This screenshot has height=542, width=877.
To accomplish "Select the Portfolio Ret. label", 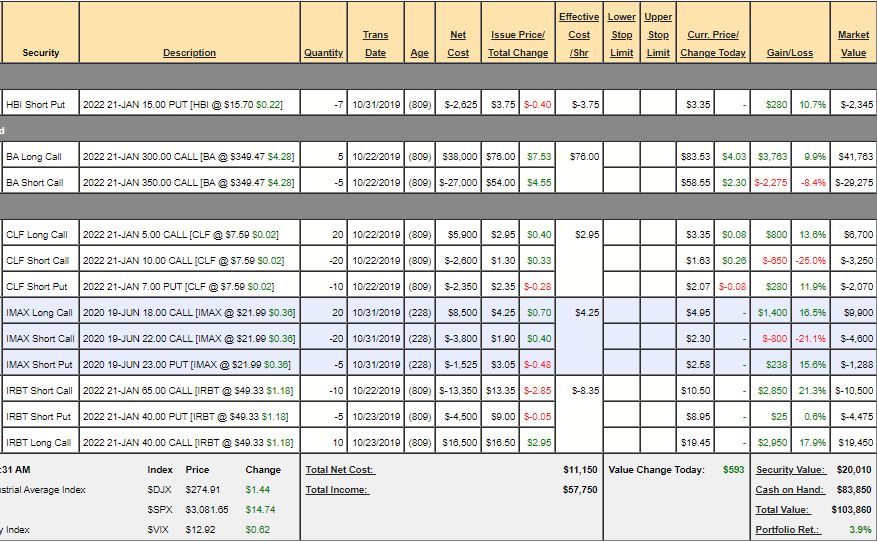I will (x=790, y=529).
